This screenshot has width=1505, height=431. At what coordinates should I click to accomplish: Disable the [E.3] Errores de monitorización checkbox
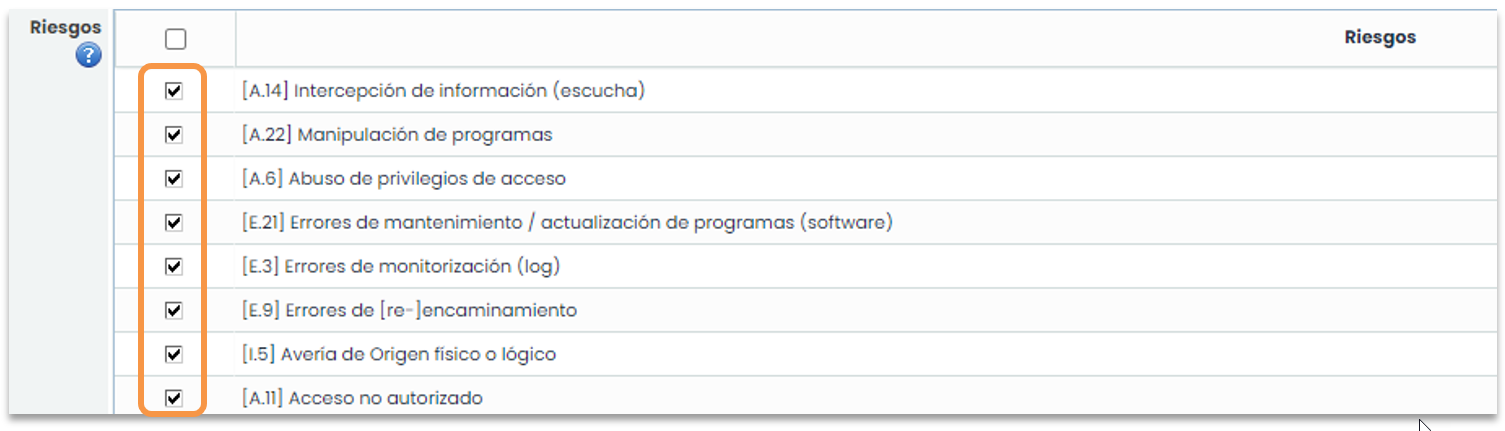(174, 266)
